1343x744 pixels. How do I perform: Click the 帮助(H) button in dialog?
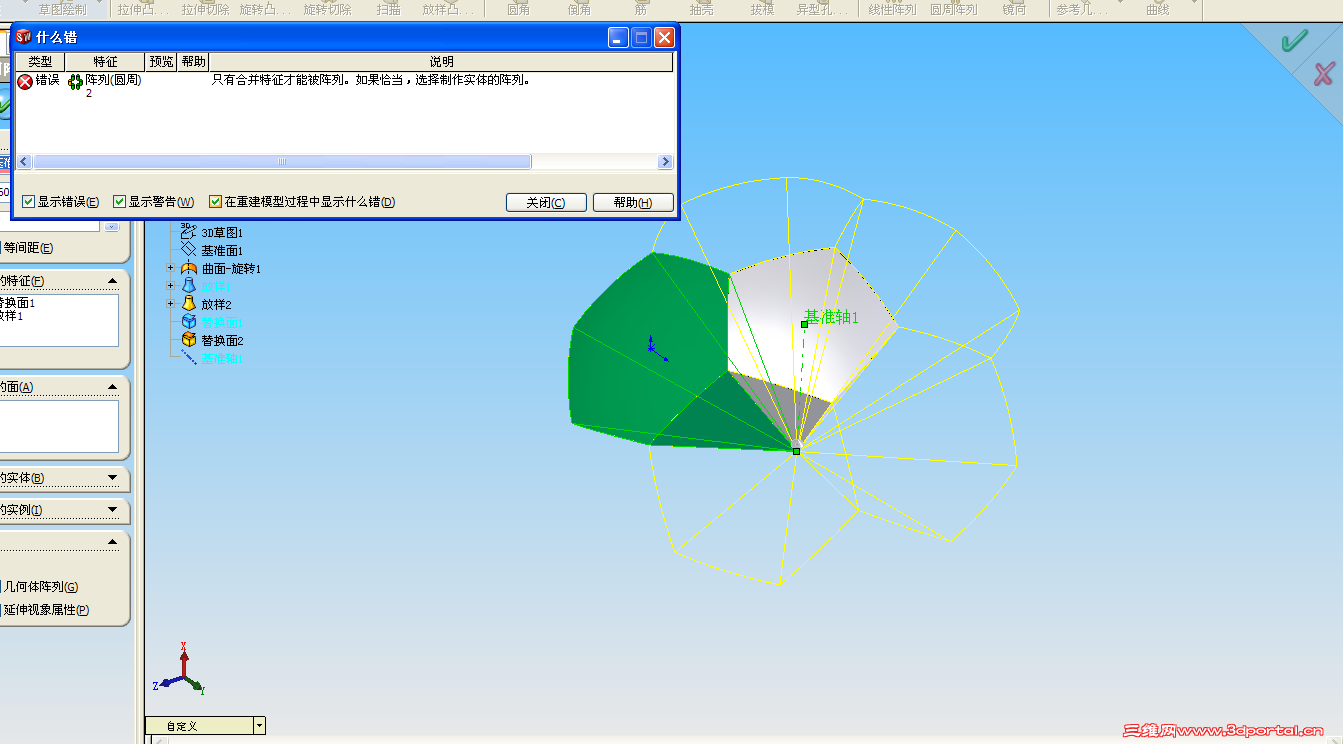[633, 202]
